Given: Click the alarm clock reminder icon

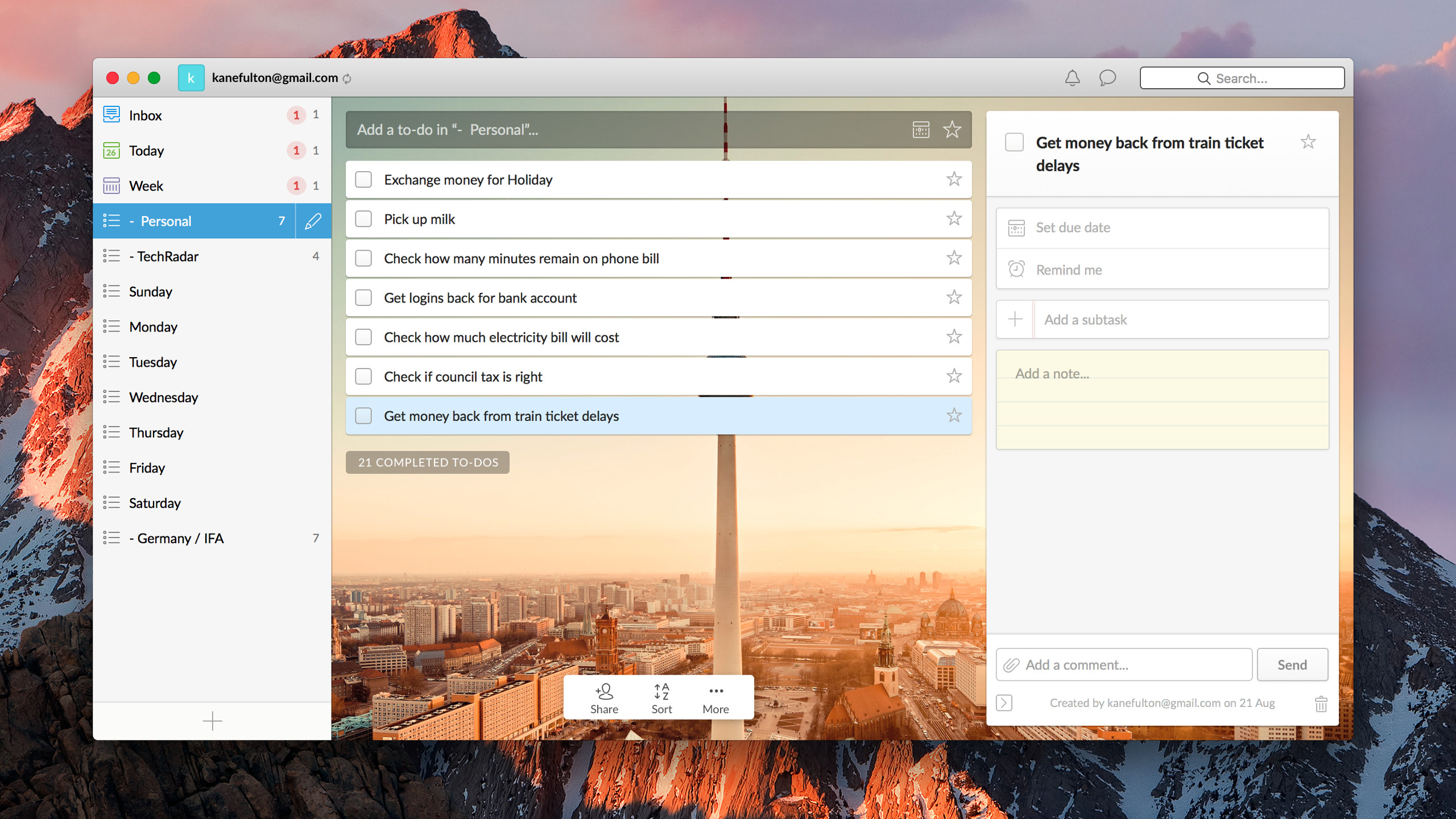Looking at the screenshot, I should tap(1016, 269).
